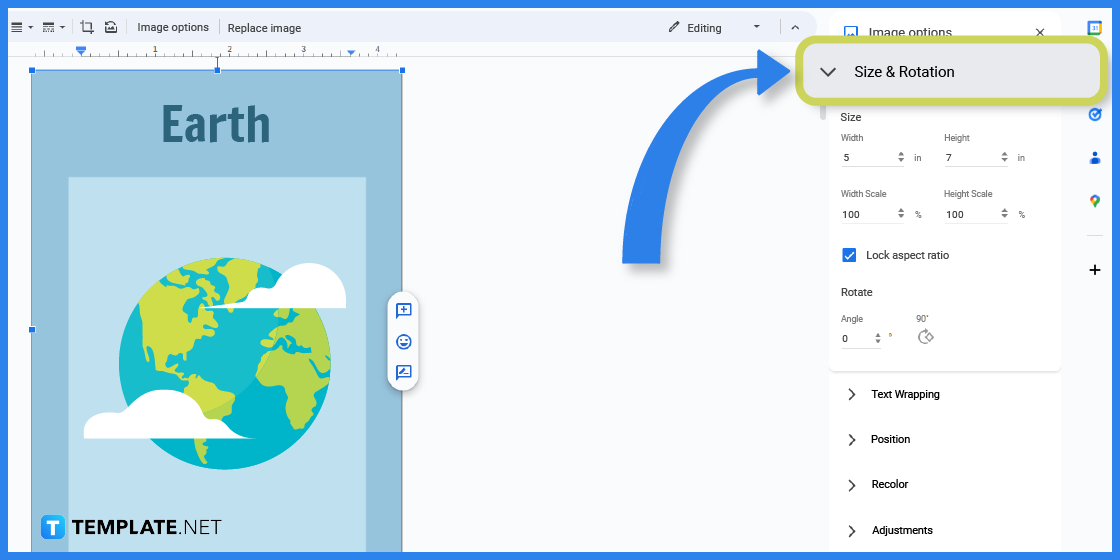Click the "Lock aspect ratio" label
Viewport: 1120px width, 560px height.
907,255
